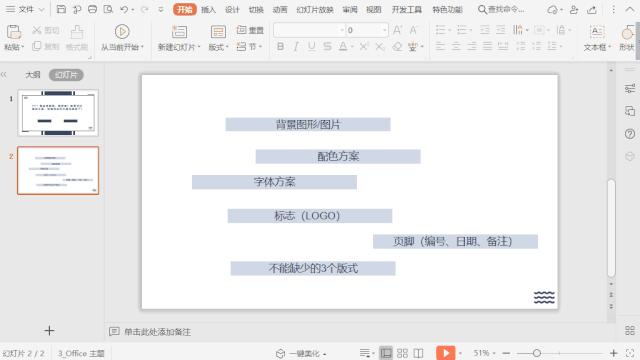Click the plus icon to add slide
Image resolution: width=640 pixels, height=360 pixels.
49,331
